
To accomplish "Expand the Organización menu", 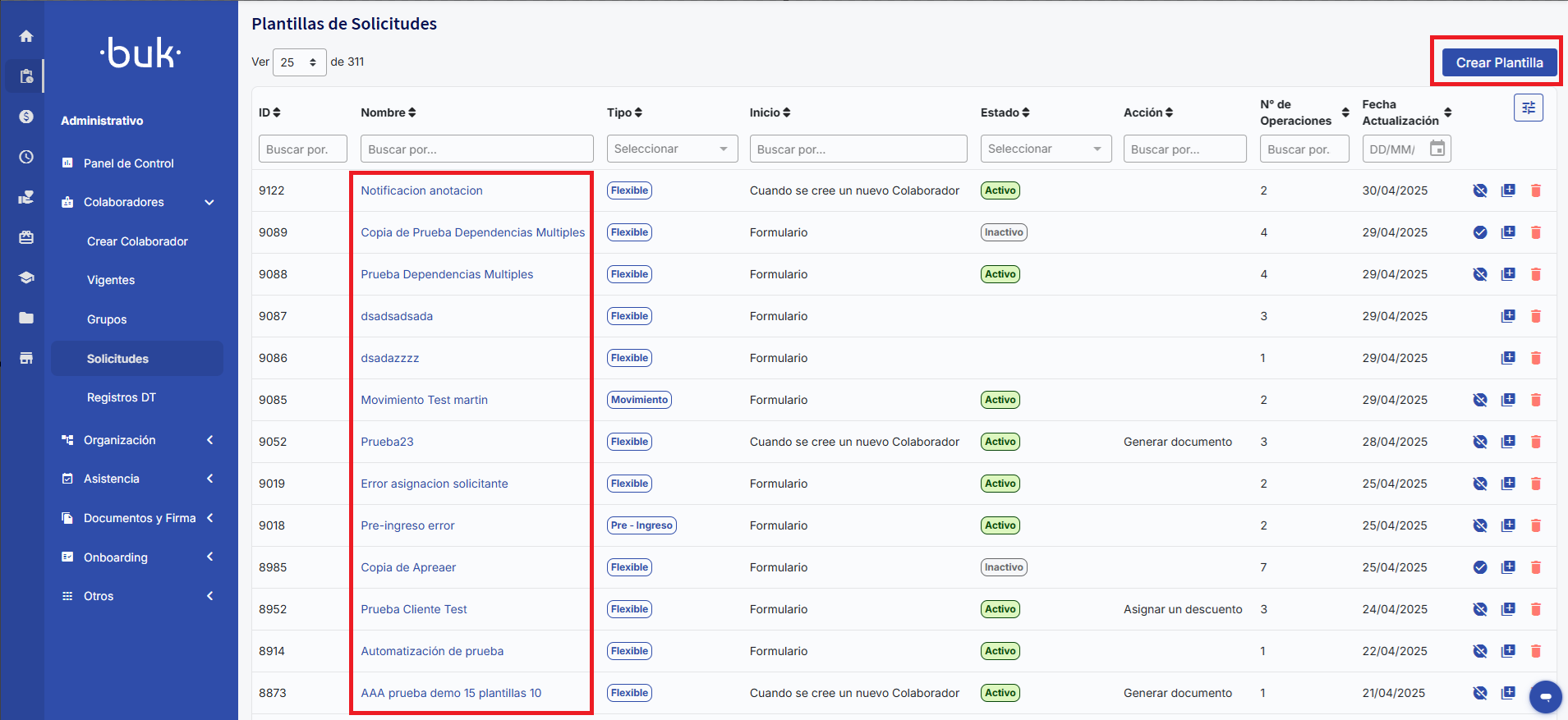I will tap(209, 440).
